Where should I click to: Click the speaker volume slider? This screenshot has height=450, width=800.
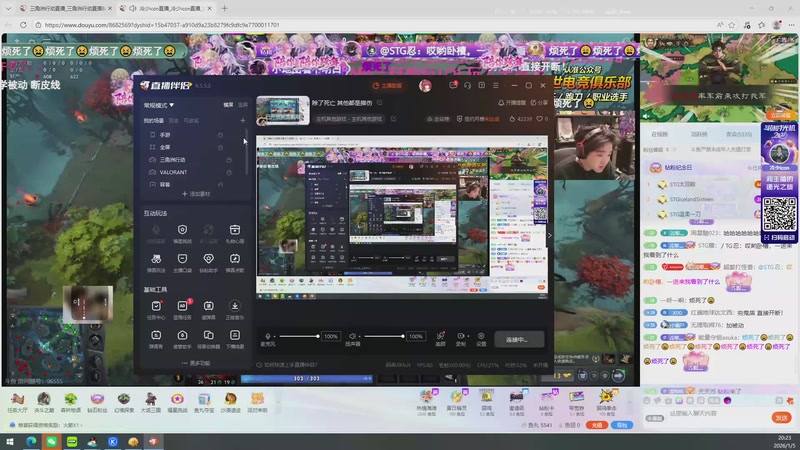(384, 337)
